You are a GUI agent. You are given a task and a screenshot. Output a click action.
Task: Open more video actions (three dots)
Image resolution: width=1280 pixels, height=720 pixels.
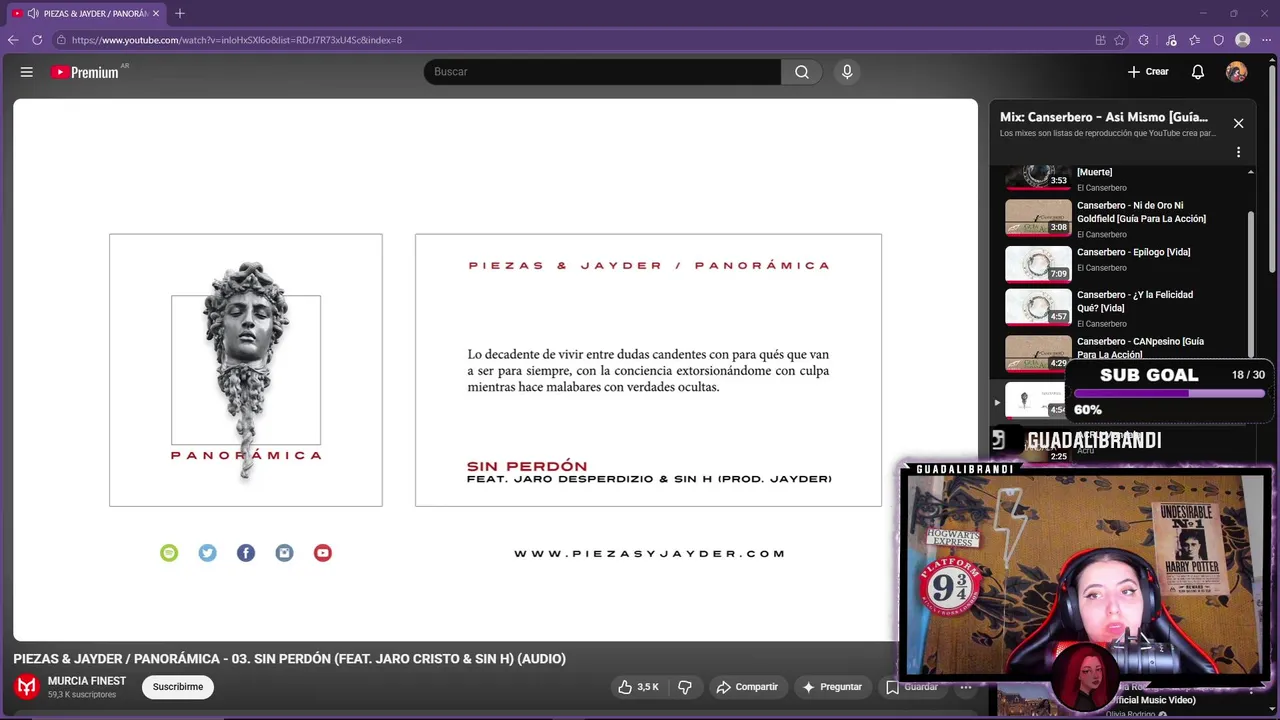(x=965, y=687)
